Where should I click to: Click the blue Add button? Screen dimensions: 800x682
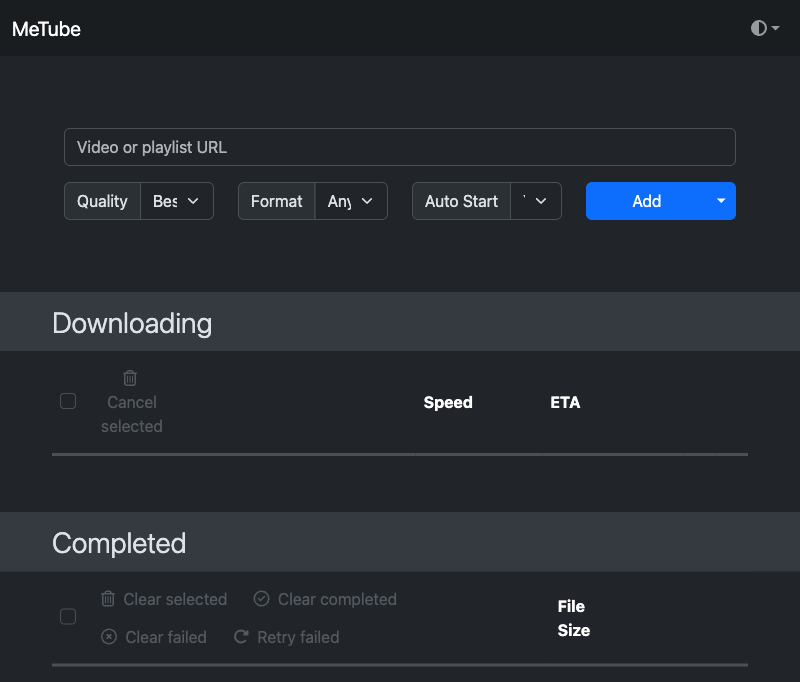tap(646, 201)
